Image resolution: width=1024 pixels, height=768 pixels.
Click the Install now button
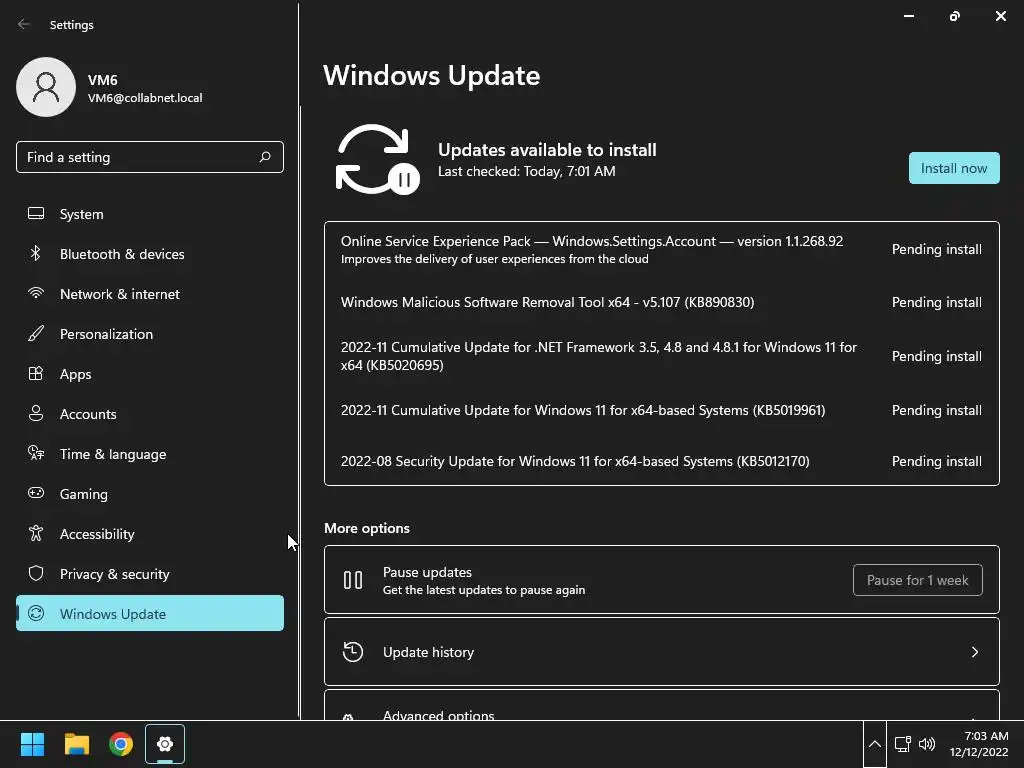[x=953, y=168]
